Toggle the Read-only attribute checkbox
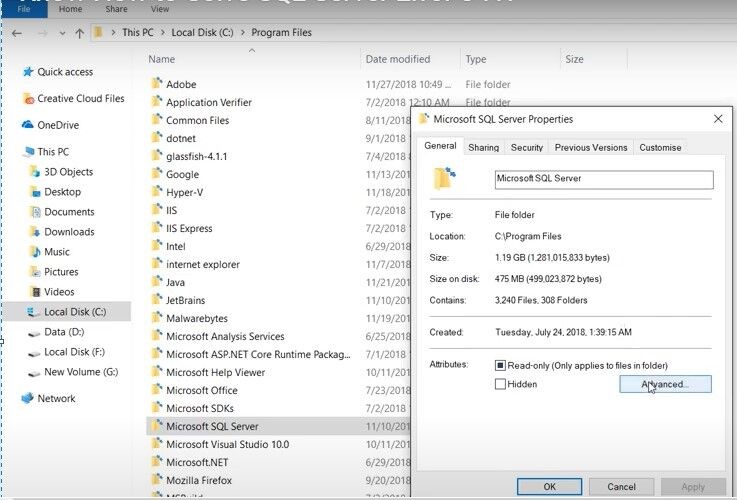Viewport: 737px width, 500px height. (x=500, y=365)
